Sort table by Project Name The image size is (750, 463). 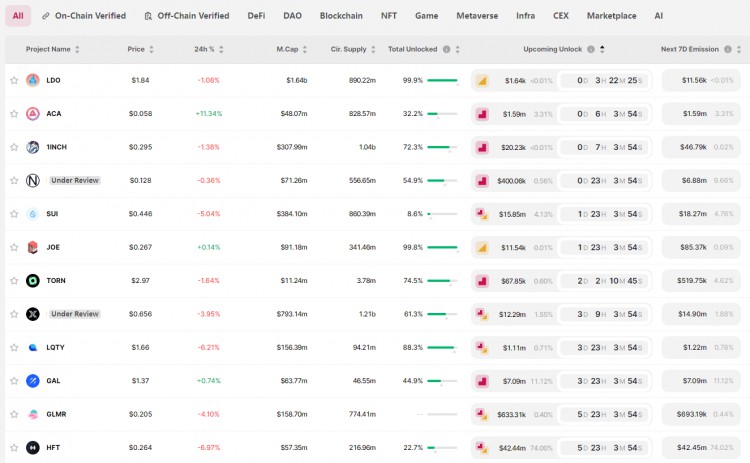point(77,49)
